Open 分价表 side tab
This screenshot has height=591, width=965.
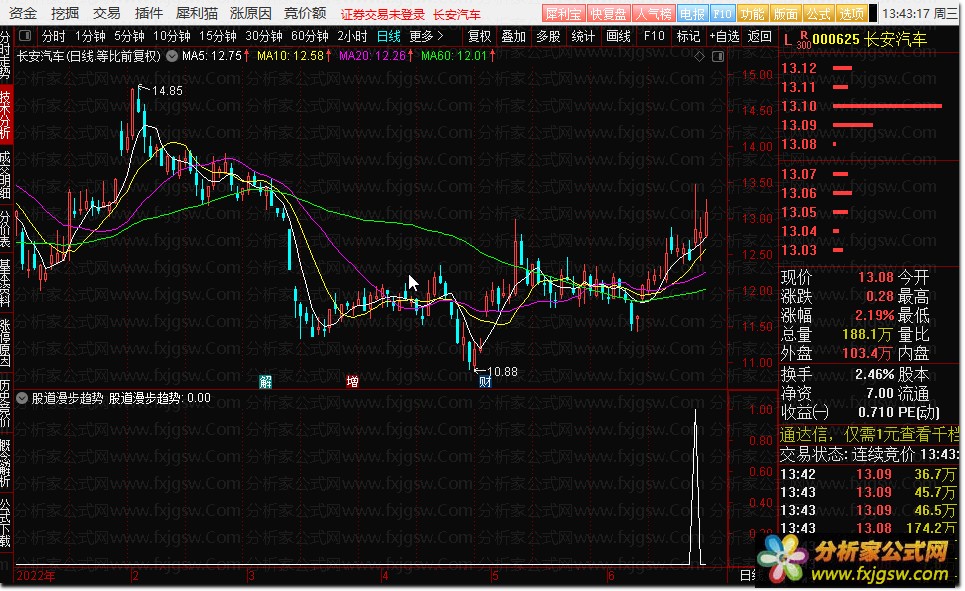click(6, 229)
